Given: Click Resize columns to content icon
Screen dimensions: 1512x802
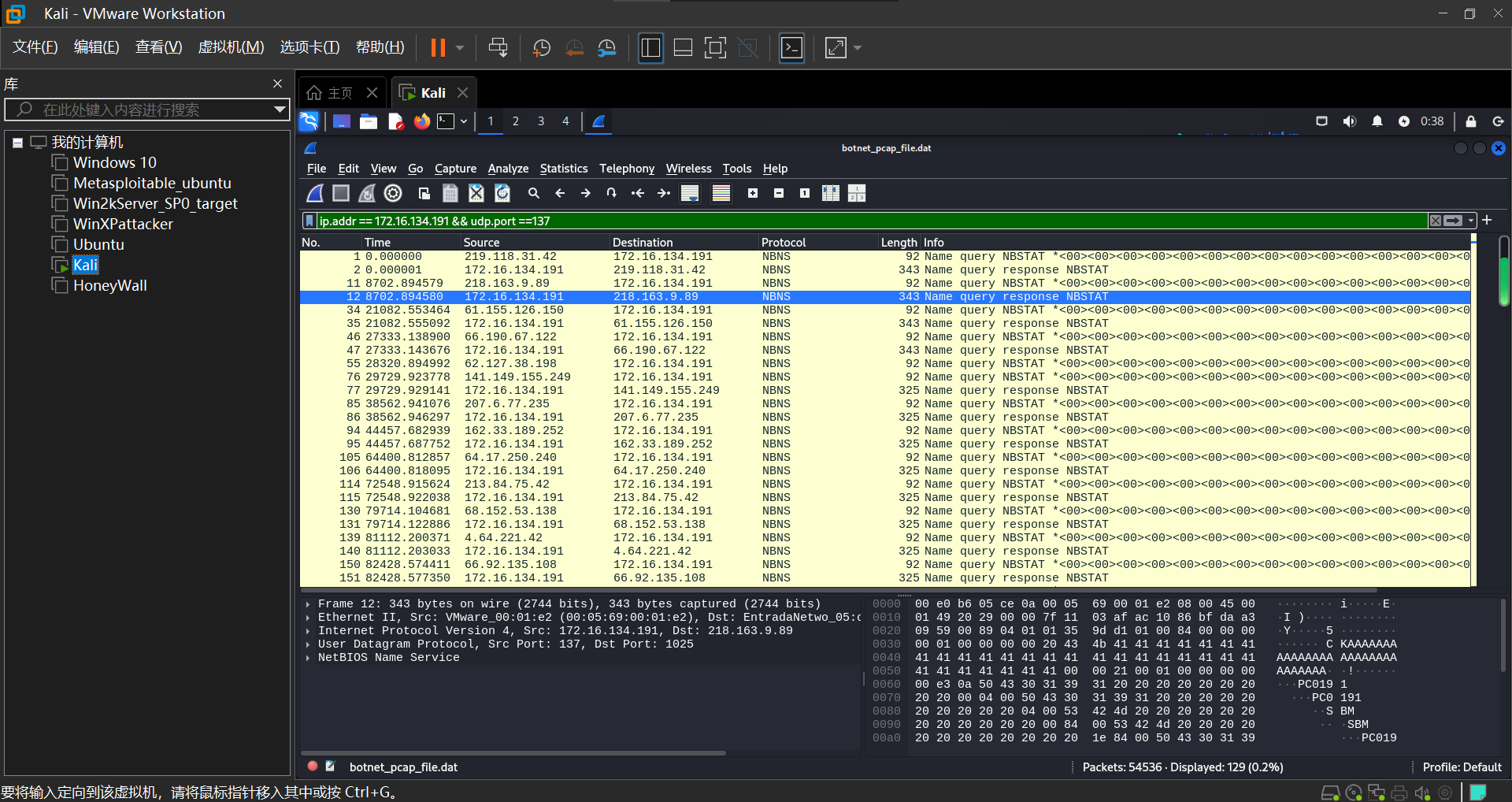Looking at the screenshot, I should 831,193.
